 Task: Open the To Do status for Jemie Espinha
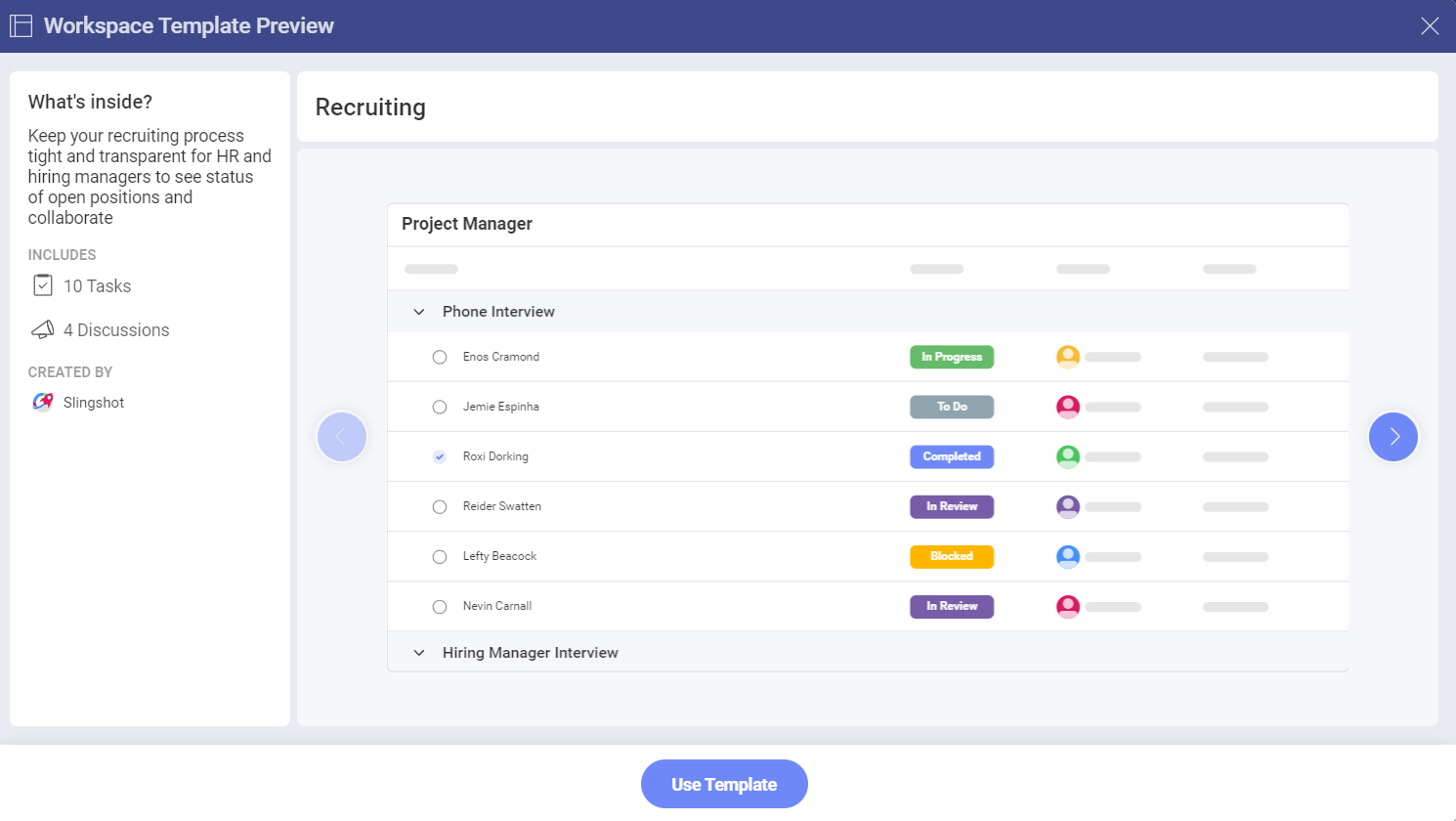pyautogui.click(x=951, y=407)
